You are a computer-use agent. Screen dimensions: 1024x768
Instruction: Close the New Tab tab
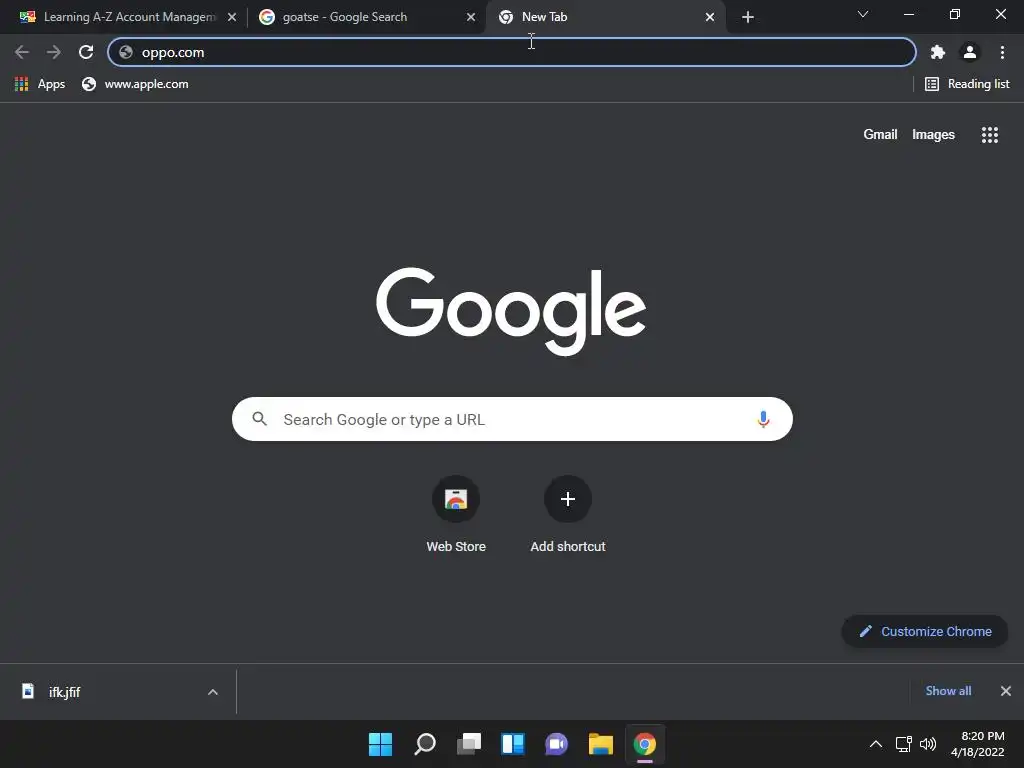(710, 17)
